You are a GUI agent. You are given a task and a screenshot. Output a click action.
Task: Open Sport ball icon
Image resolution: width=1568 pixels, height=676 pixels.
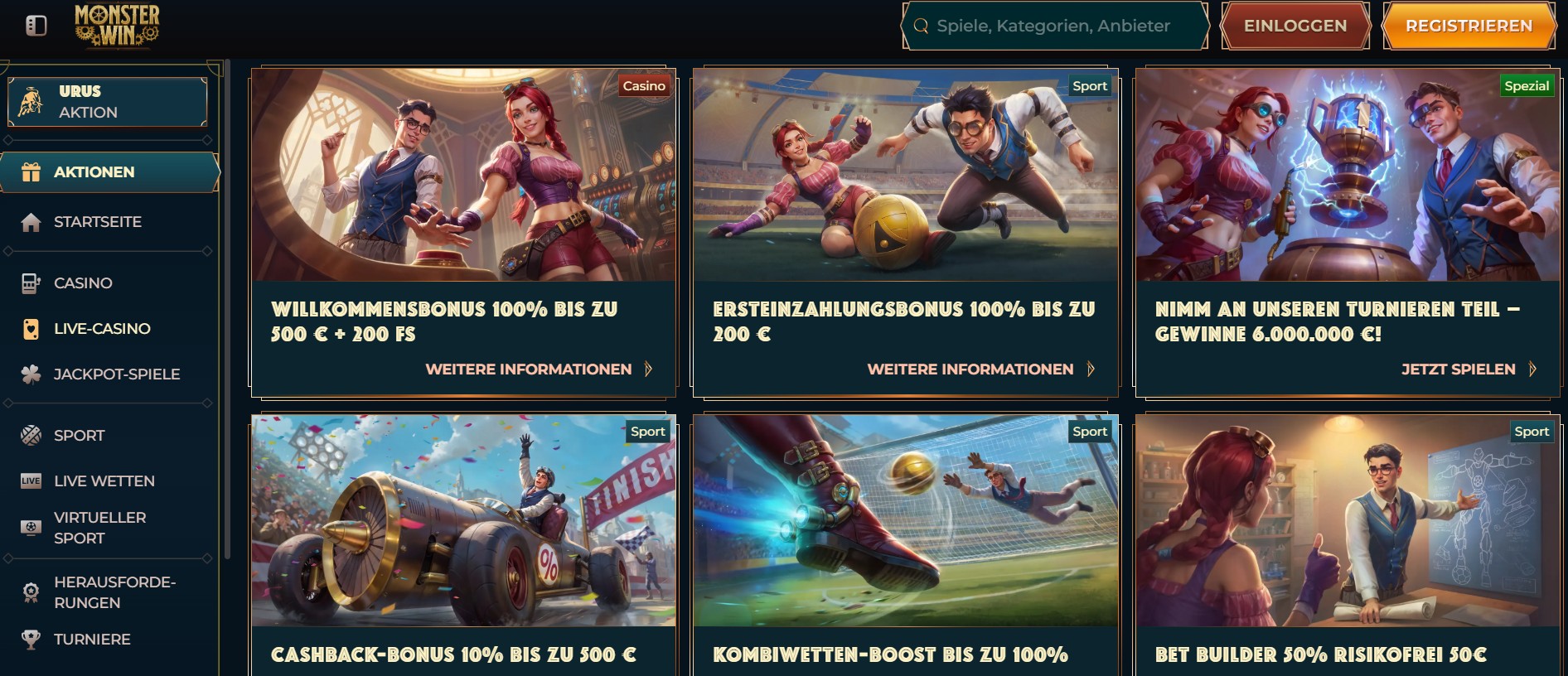tap(31, 436)
